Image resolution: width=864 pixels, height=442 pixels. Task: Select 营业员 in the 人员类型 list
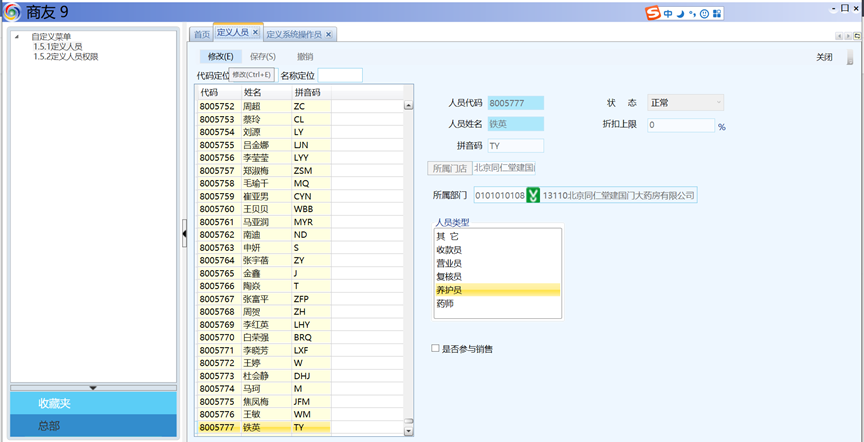(x=498, y=263)
